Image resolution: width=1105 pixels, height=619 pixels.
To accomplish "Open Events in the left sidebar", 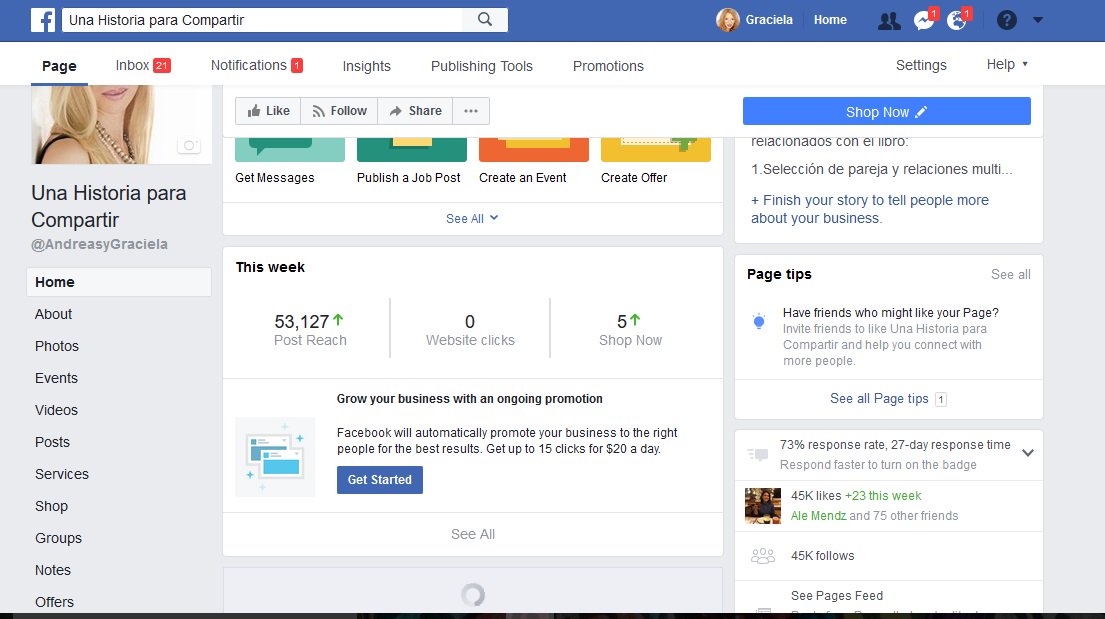I will pyautogui.click(x=56, y=378).
